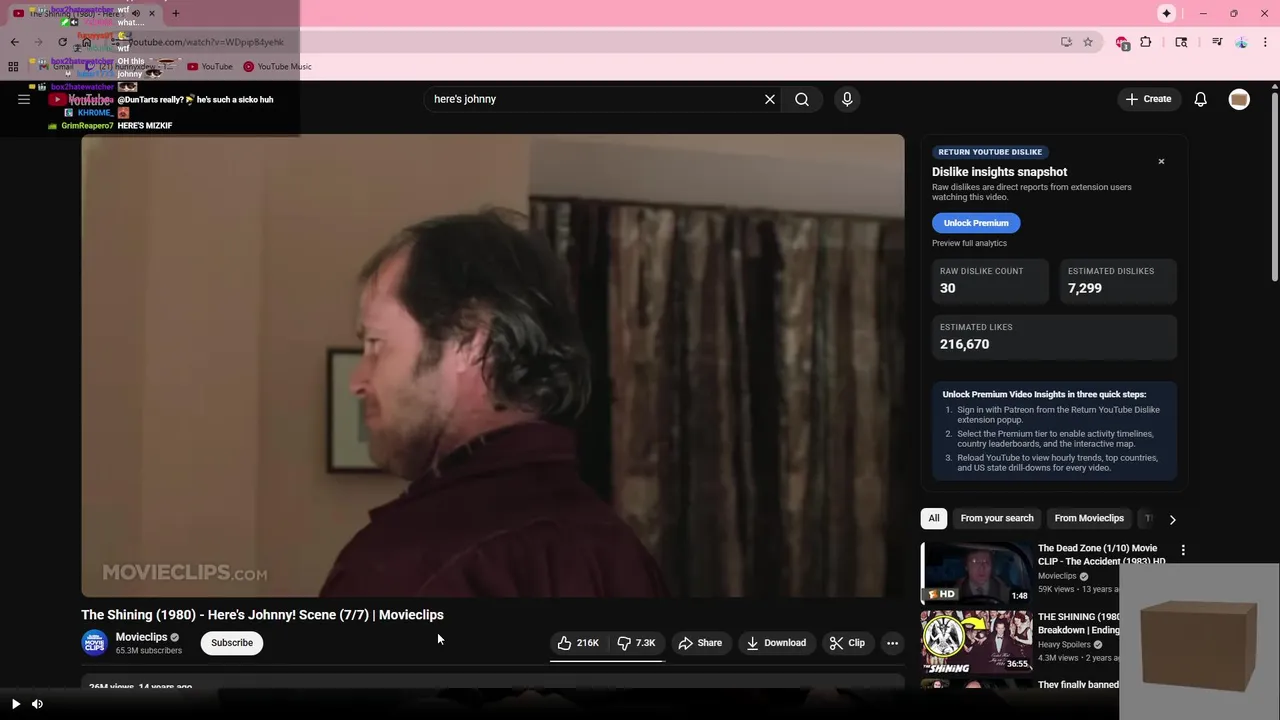The width and height of the screenshot is (1280, 720).
Task: Install app icon in address bar
Action: [x=1066, y=42]
